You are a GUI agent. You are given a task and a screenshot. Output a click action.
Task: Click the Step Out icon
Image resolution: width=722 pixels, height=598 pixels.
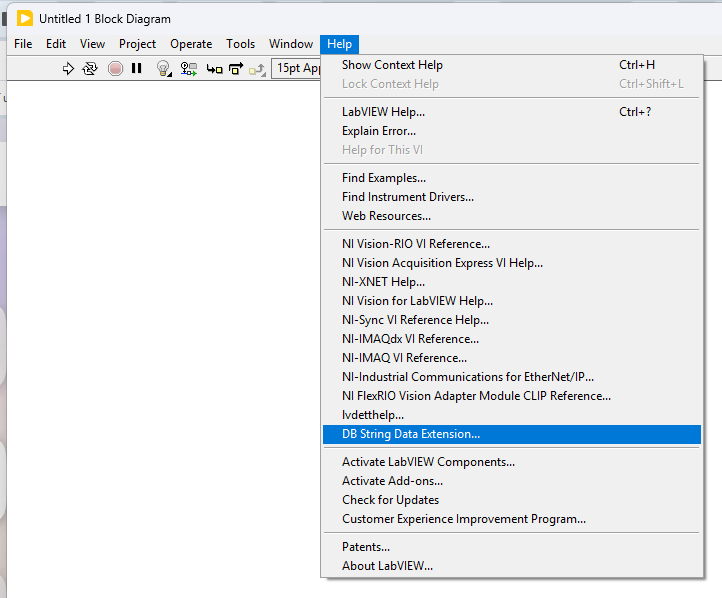[x=257, y=70]
